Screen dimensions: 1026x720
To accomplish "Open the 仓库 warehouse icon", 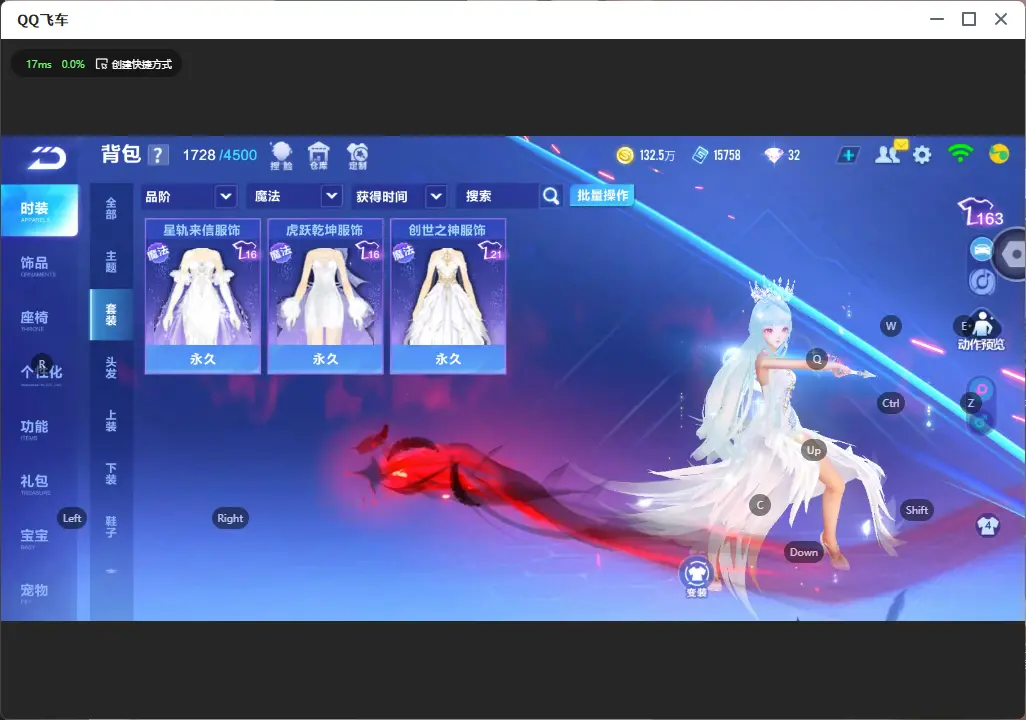I will [x=319, y=156].
